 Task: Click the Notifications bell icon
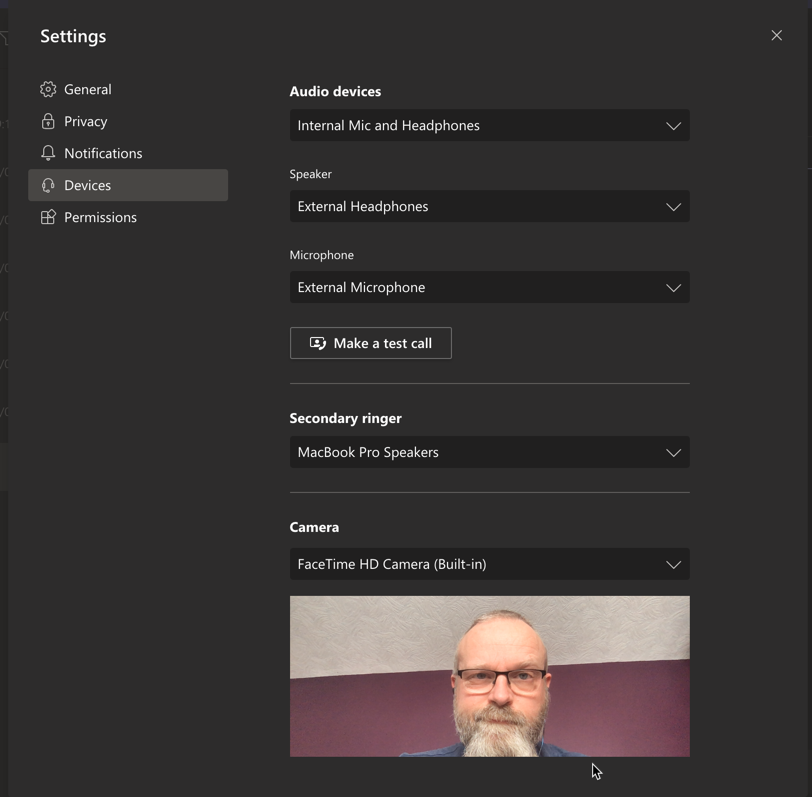(x=47, y=153)
